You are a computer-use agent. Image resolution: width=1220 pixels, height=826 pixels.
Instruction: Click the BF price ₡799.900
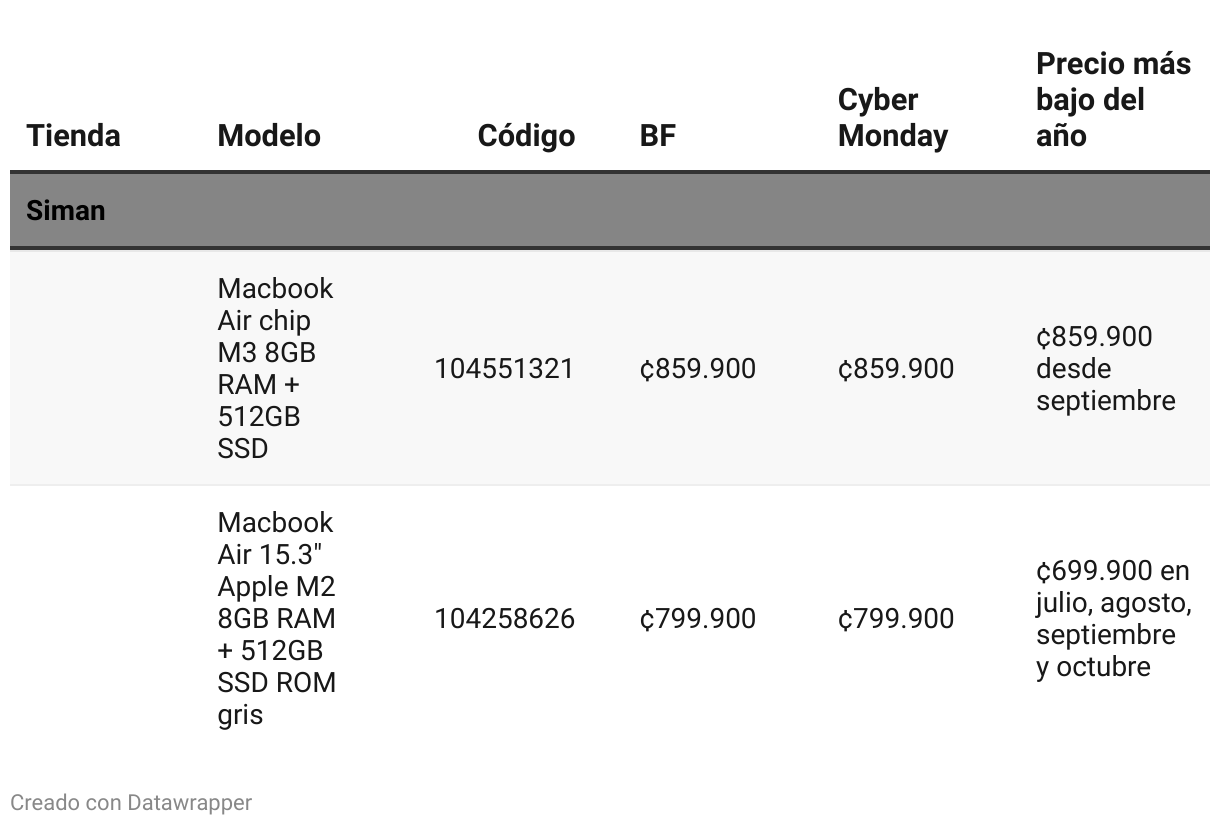[x=697, y=619]
